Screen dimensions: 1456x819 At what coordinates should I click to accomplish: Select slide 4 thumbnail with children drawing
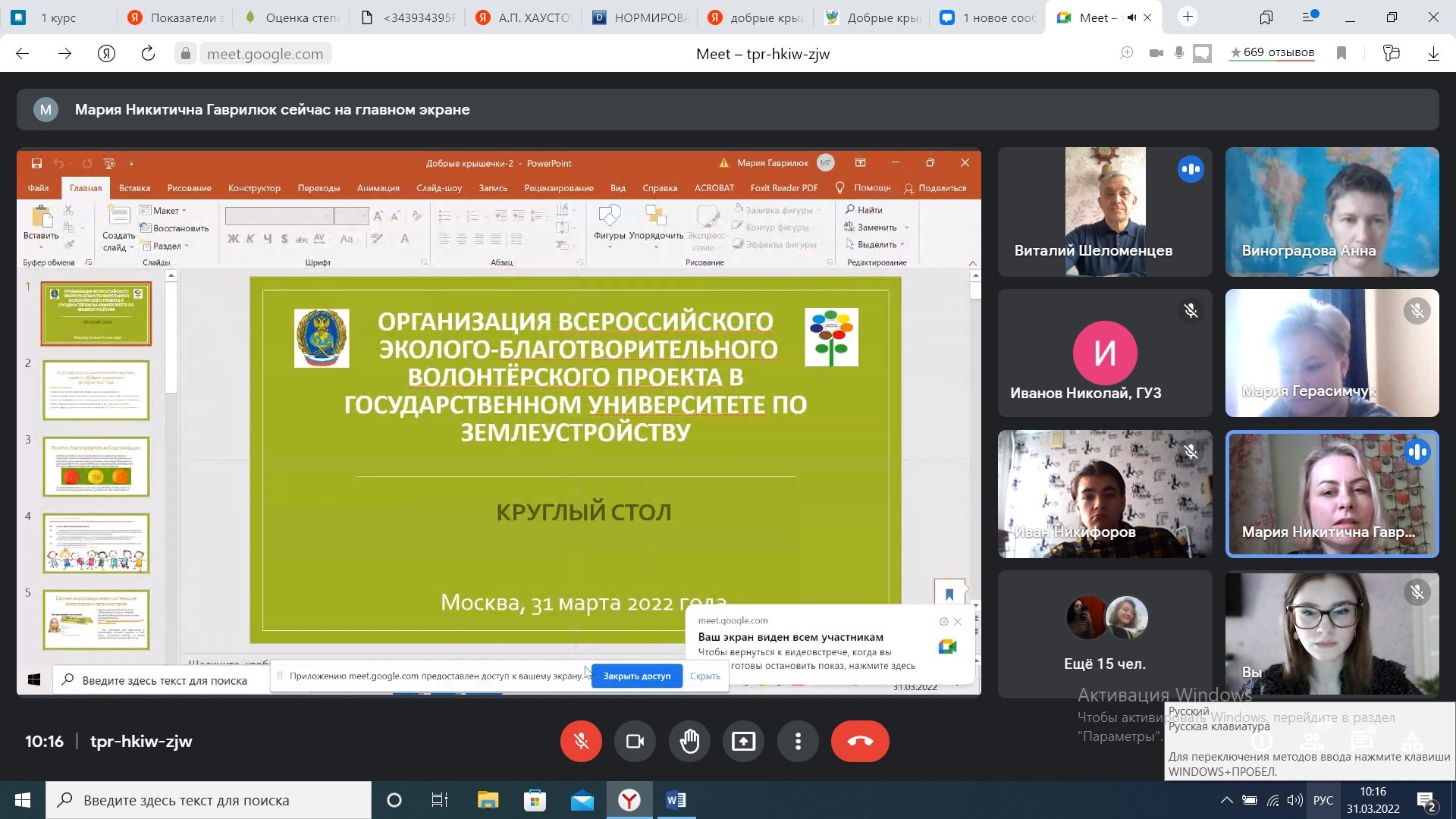coord(96,543)
